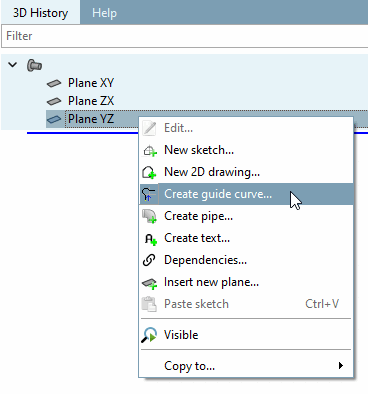Click the Insert new plane icon
This screenshot has height=394, width=368.
click(x=149, y=283)
